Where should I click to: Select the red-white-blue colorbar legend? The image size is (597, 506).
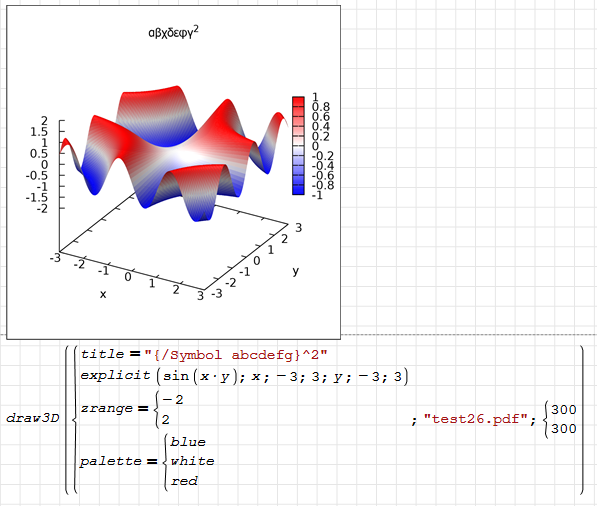click(298, 146)
